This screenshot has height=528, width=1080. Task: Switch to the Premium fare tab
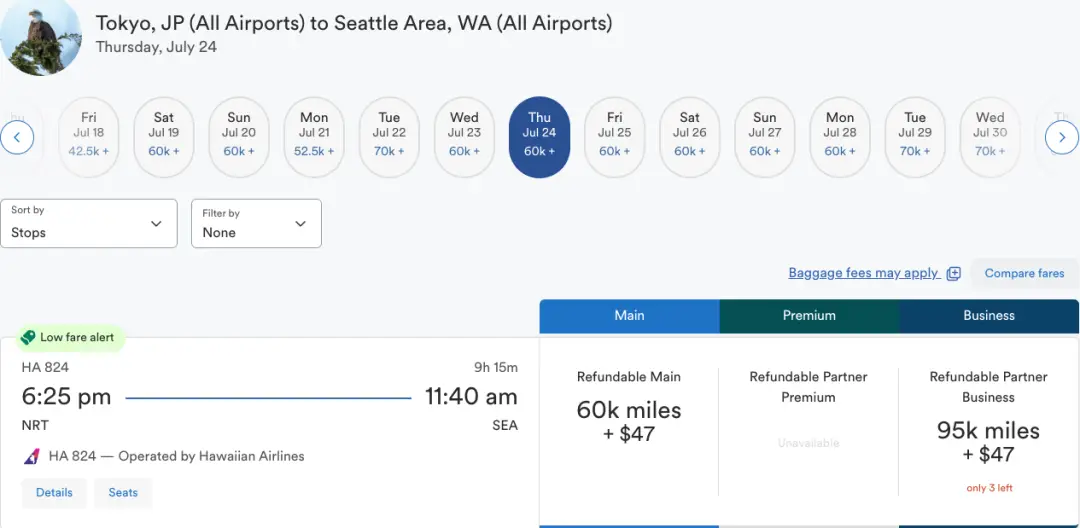(809, 316)
